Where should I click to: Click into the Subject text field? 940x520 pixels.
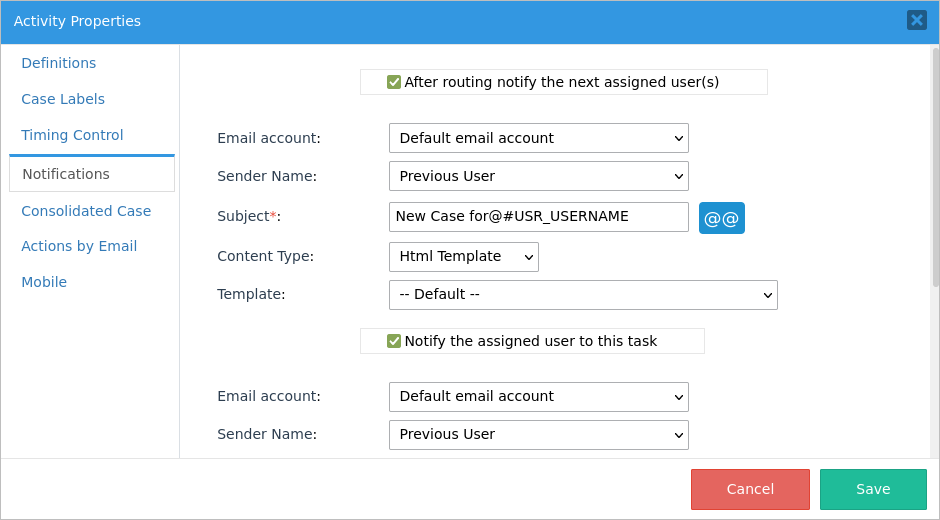[x=538, y=217]
